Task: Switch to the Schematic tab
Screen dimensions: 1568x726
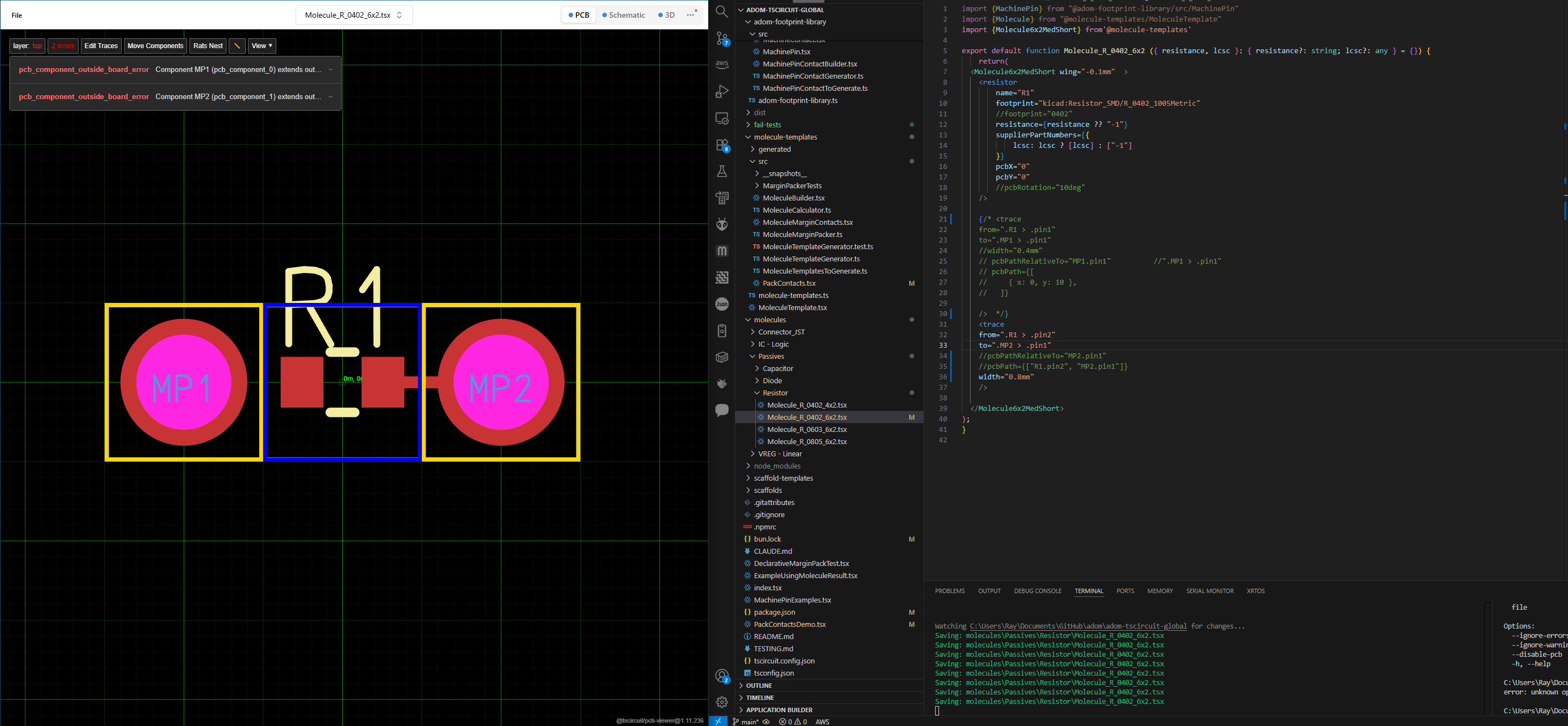Action: pos(623,15)
